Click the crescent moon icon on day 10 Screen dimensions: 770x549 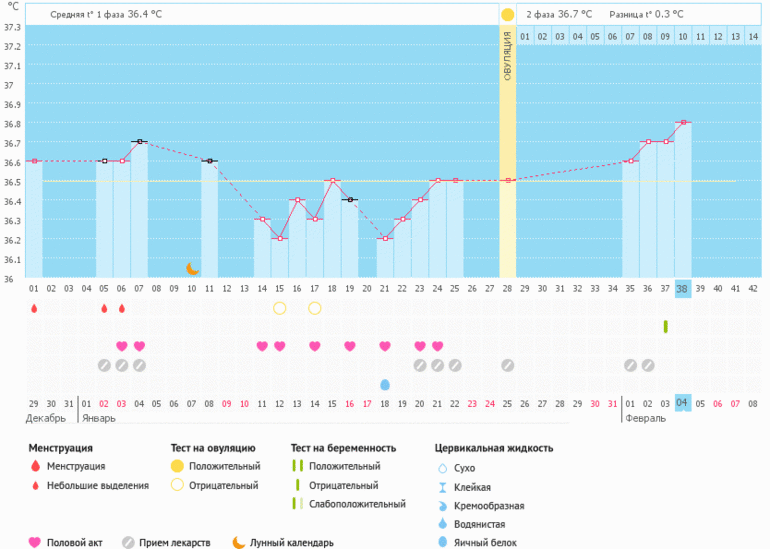193,268
